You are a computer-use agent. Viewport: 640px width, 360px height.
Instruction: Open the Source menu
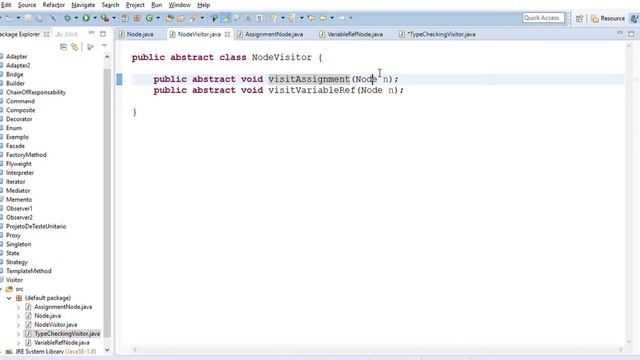click(27, 5)
